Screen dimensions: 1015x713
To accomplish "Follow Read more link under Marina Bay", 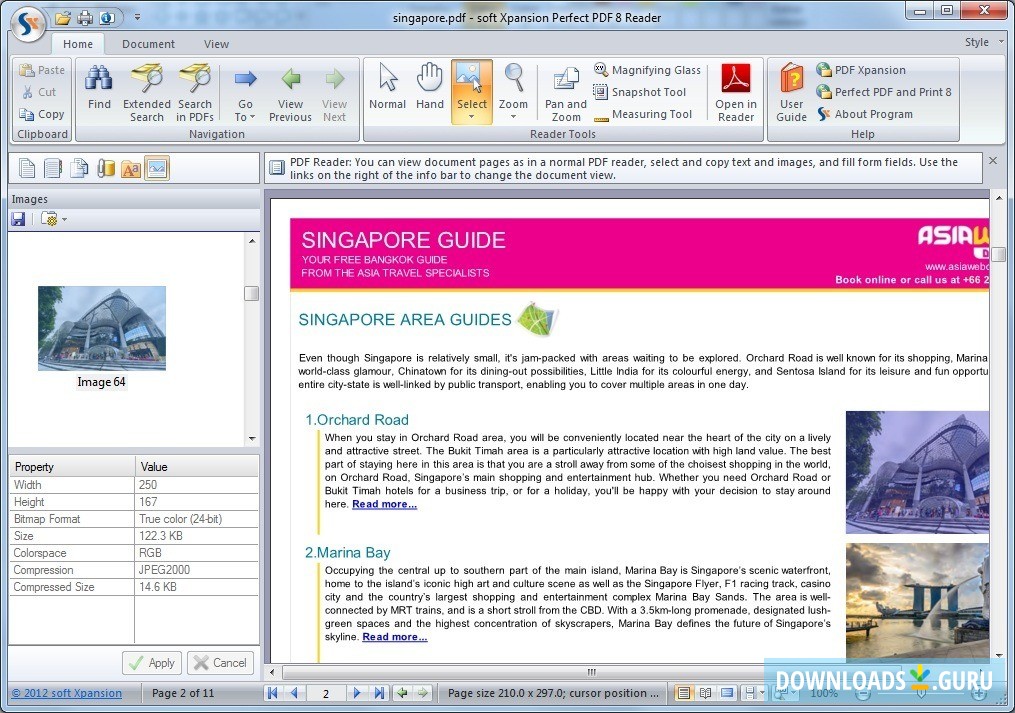I will pos(395,637).
